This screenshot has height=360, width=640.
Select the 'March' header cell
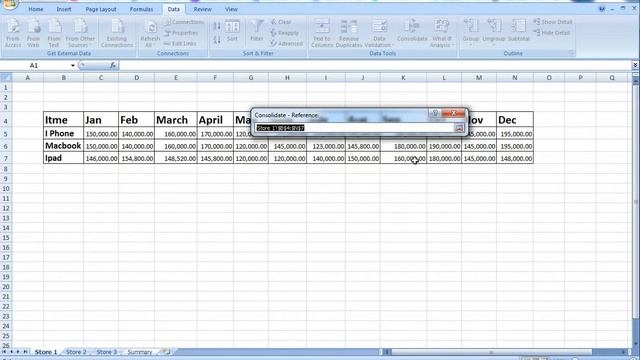(176, 120)
